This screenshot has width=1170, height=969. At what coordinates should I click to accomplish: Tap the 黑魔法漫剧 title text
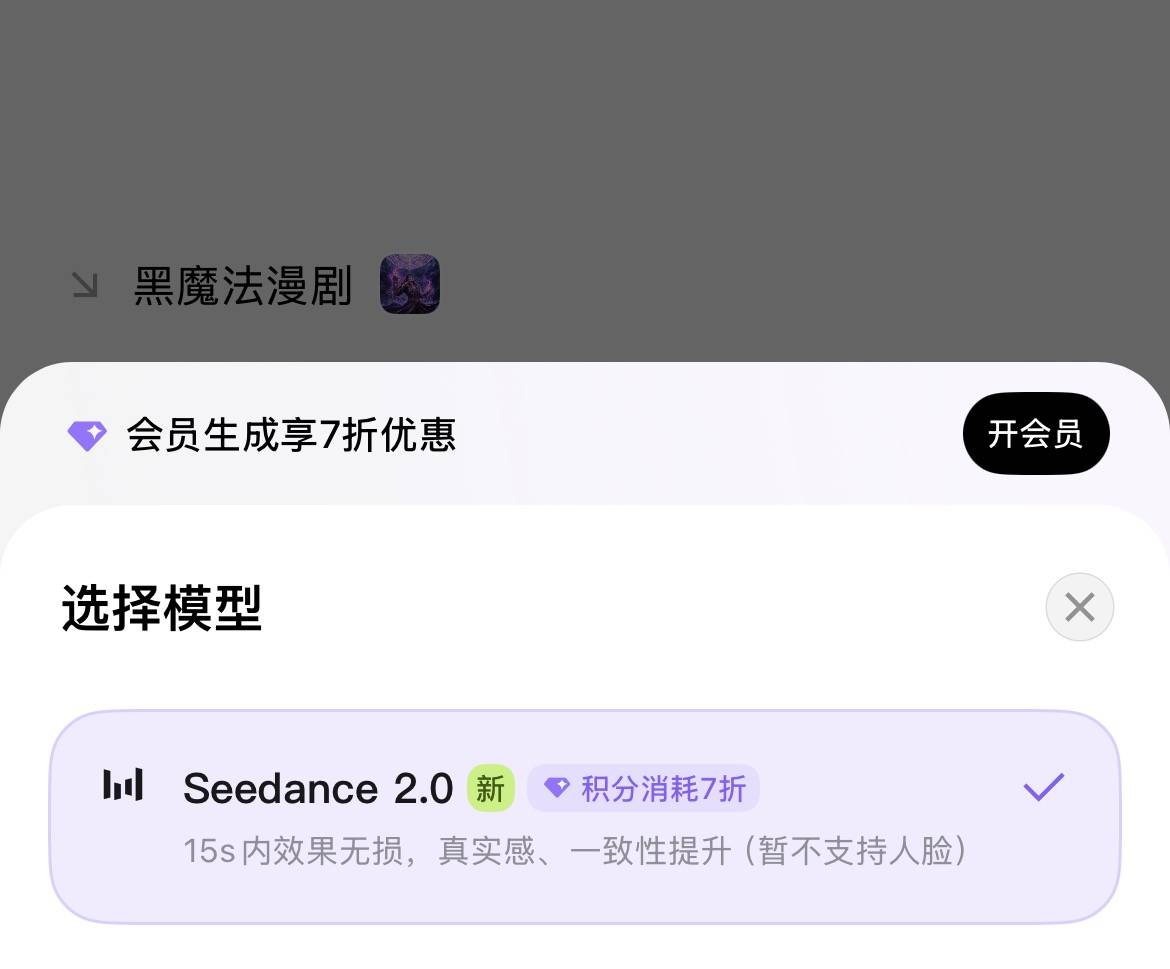244,284
